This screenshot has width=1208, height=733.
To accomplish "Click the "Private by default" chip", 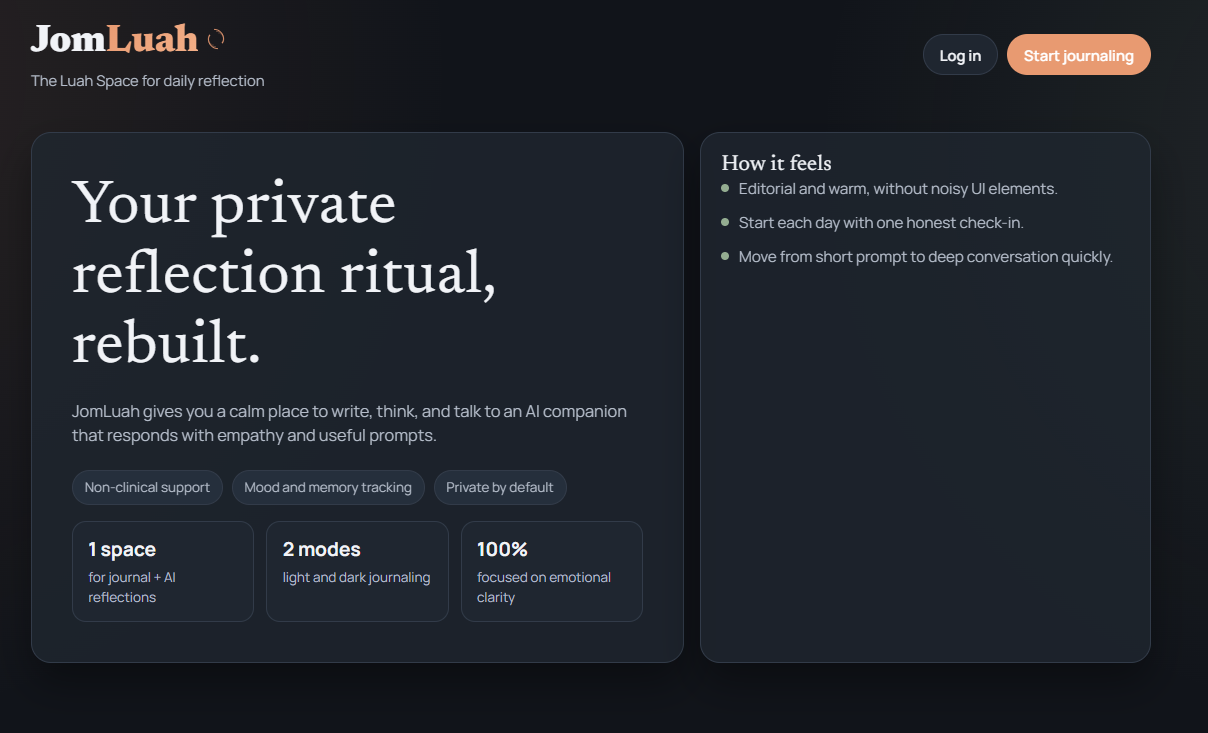I will coord(500,488).
